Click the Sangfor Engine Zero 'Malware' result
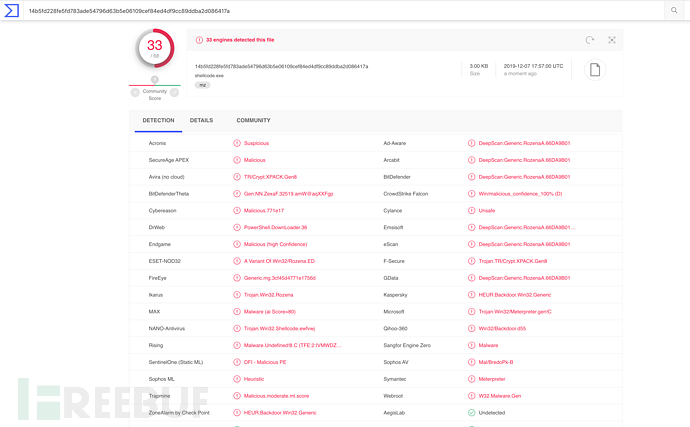 tap(488, 346)
